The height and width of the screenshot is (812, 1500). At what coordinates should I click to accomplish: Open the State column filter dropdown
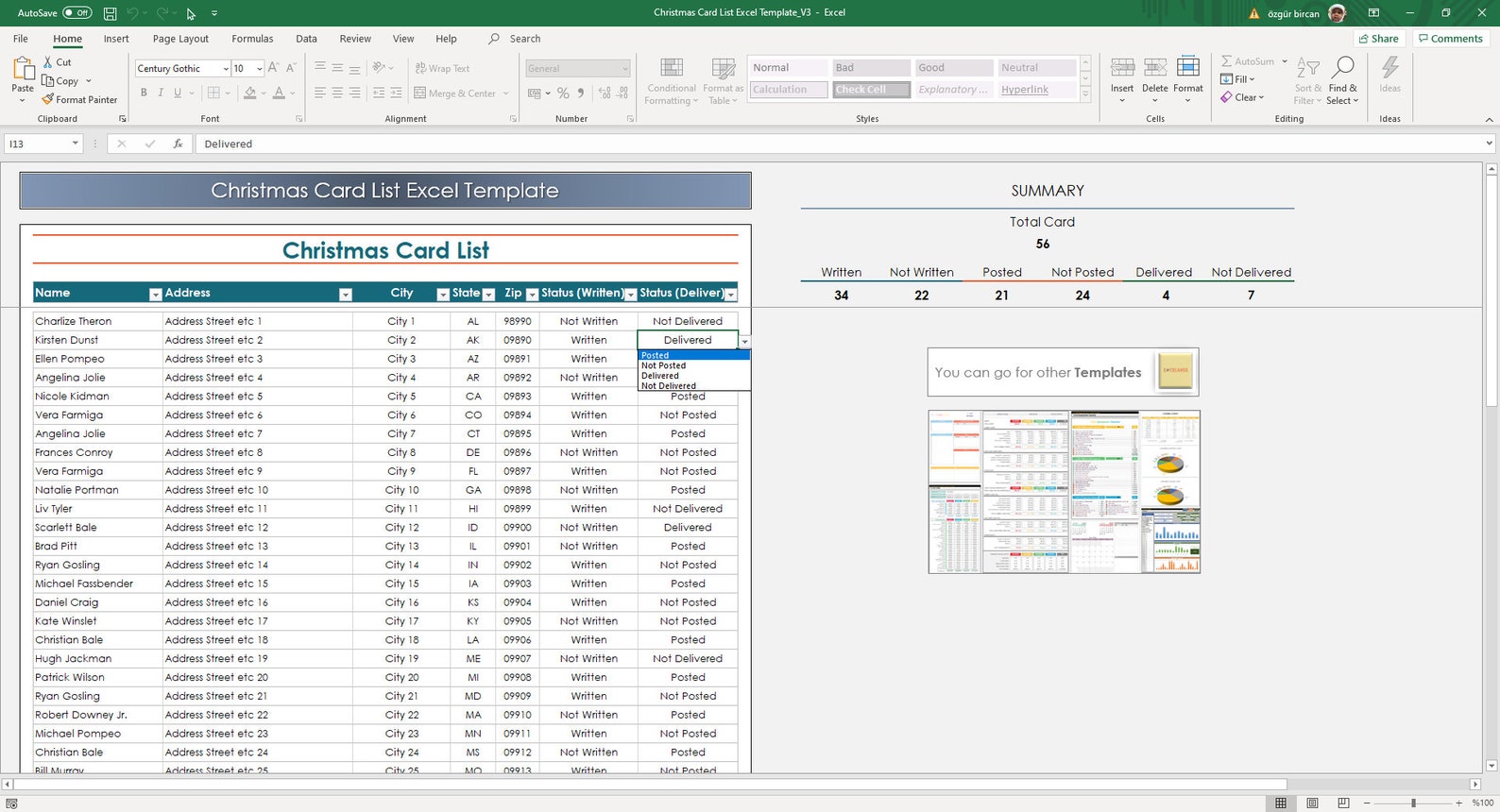[x=488, y=295]
